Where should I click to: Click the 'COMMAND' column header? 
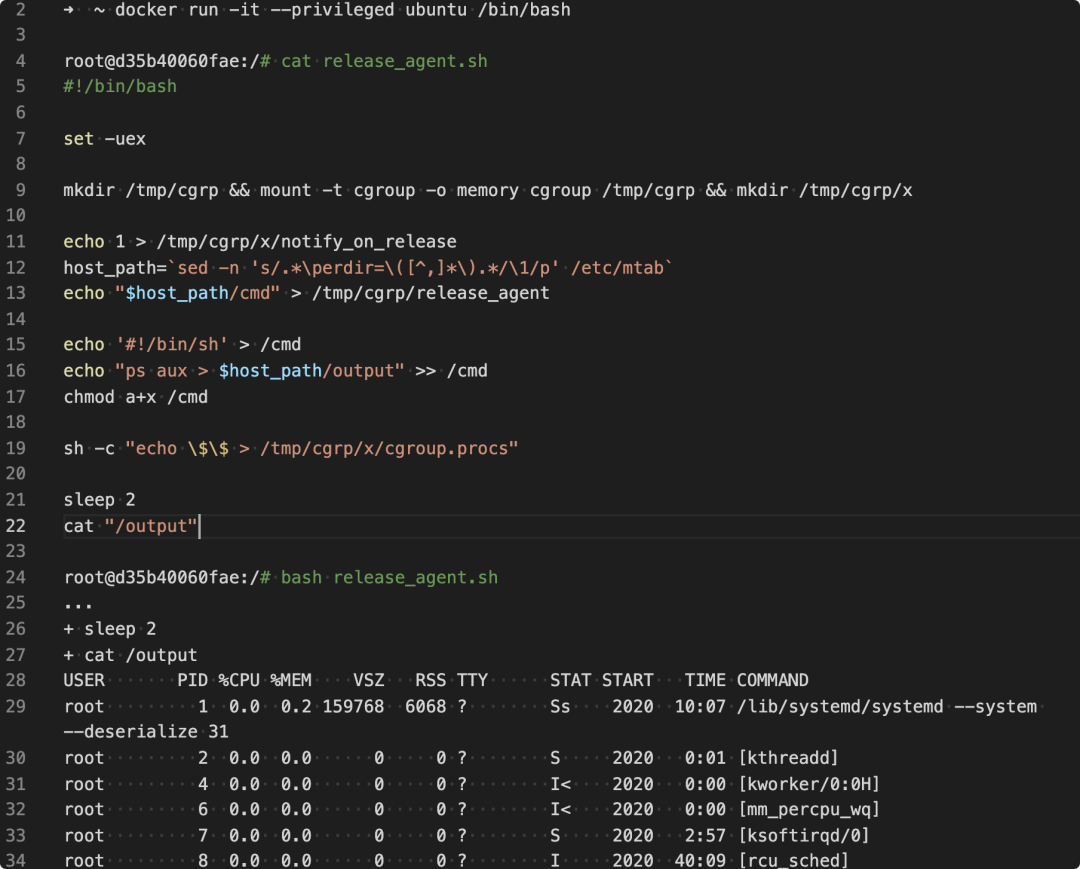coord(772,681)
